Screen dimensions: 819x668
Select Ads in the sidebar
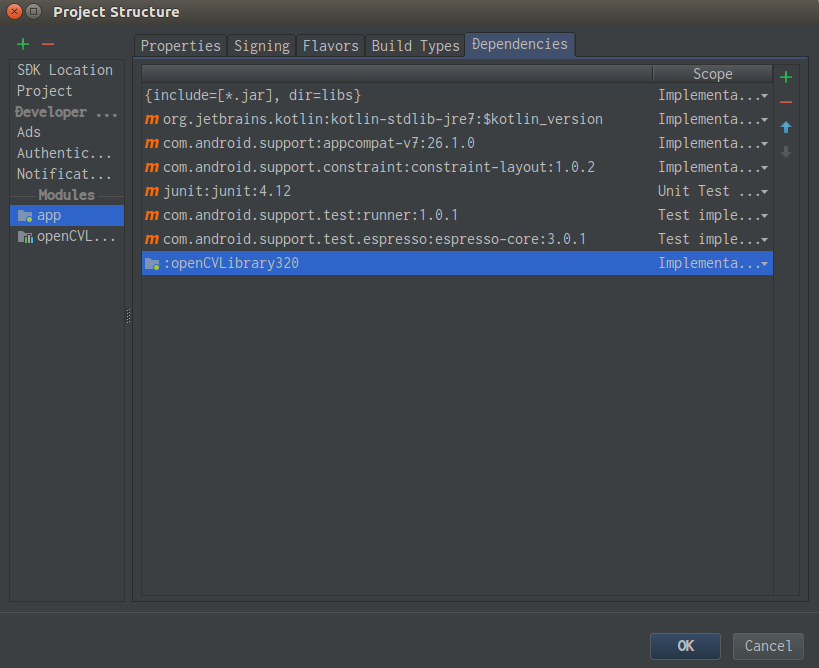pyautogui.click(x=29, y=132)
